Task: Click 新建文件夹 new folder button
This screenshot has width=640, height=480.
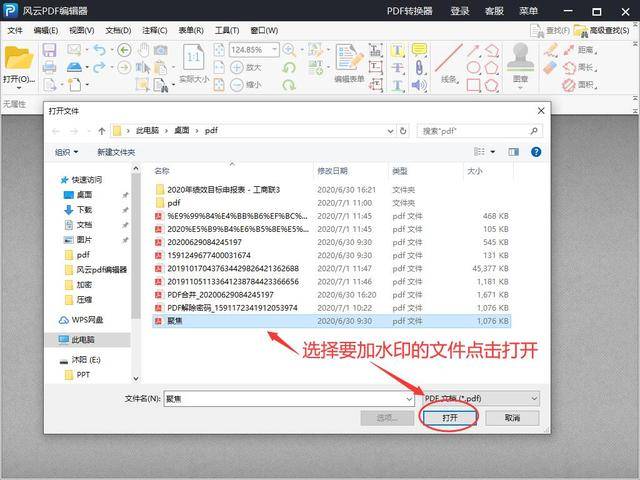Action: click(x=116, y=152)
